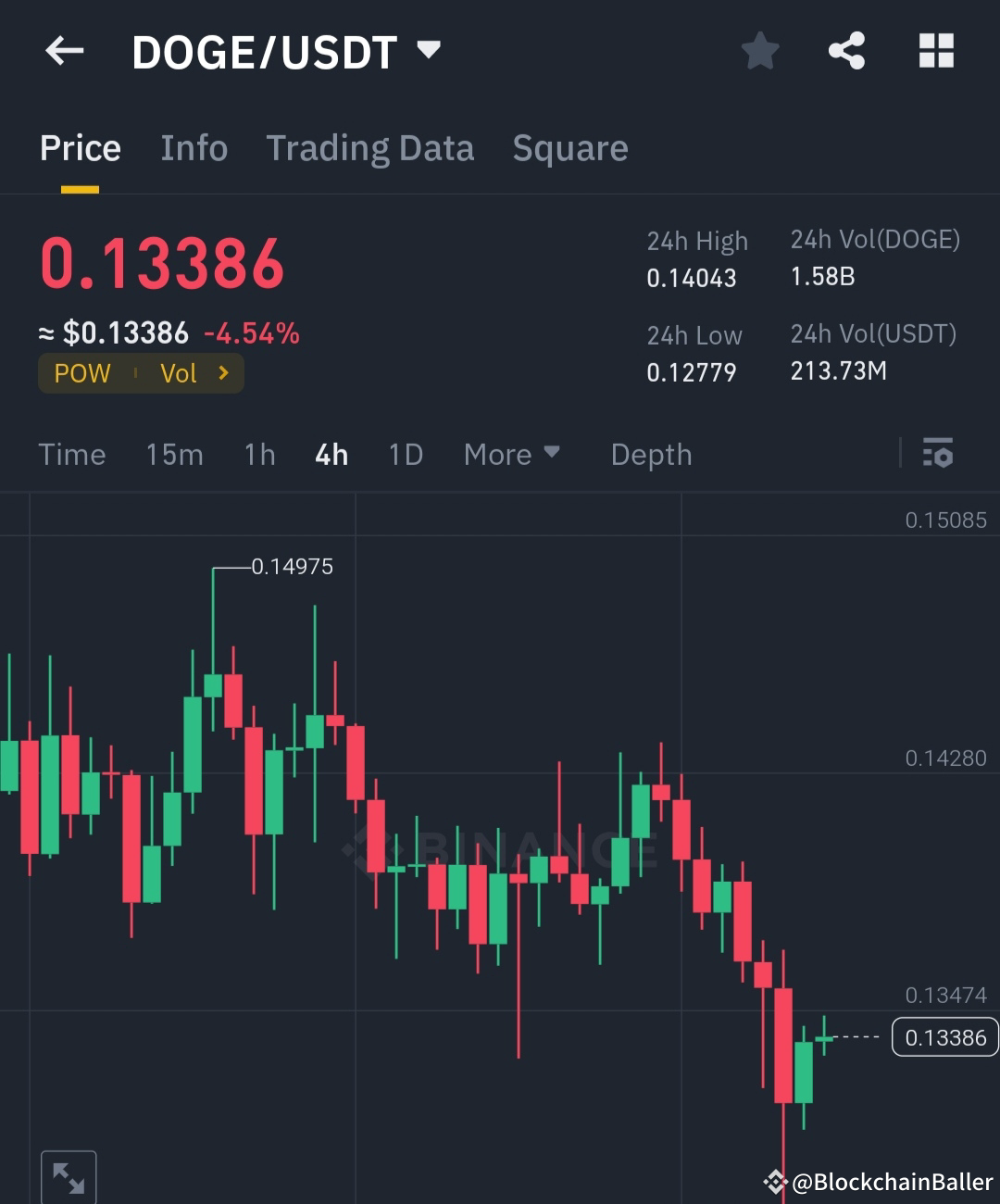1000x1204 pixels.
Task: Open the BlockchainBaller watermark logo
Action: [x=775, y=1182]
